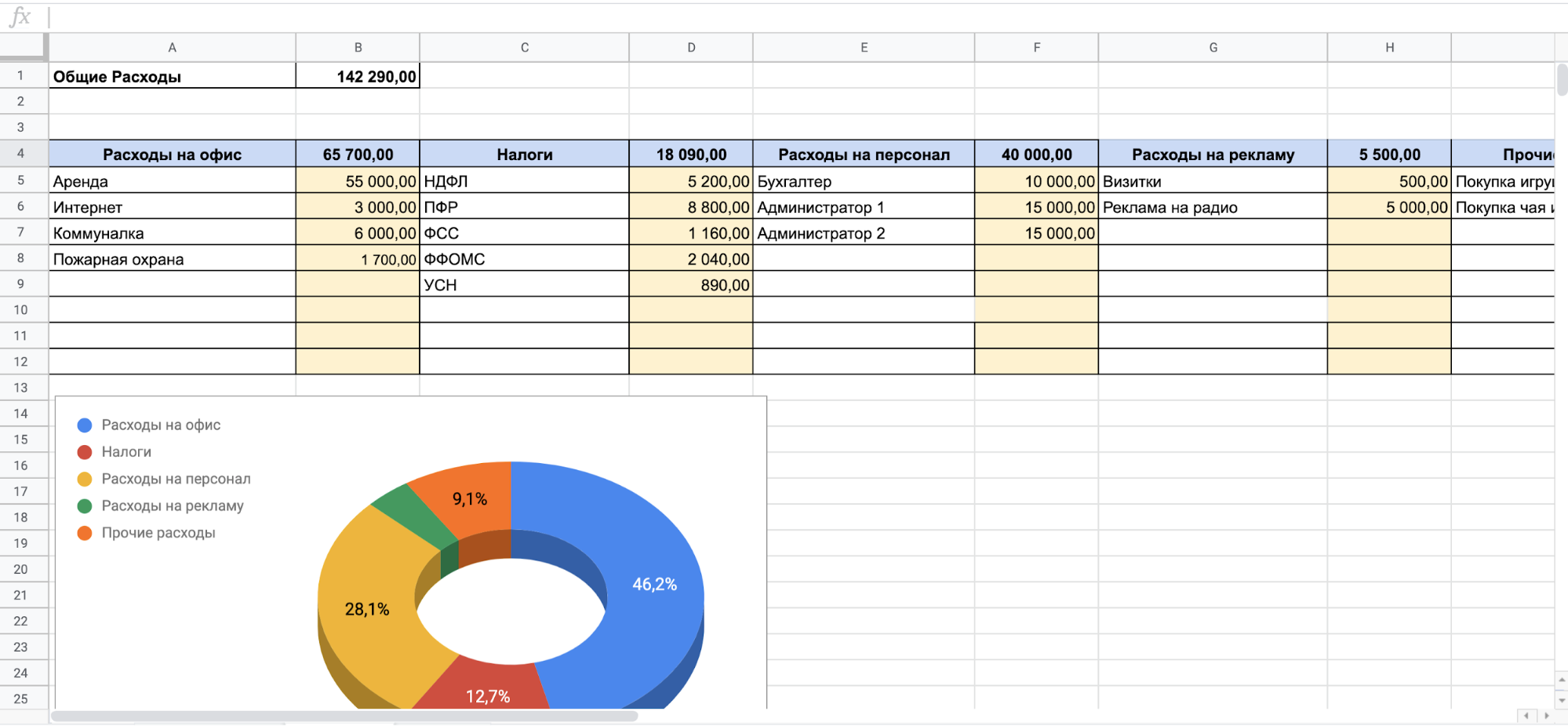The height and width of the screenshot is (726, 1568).
Task: Select column A header
Action: click(x=172, y=48)
